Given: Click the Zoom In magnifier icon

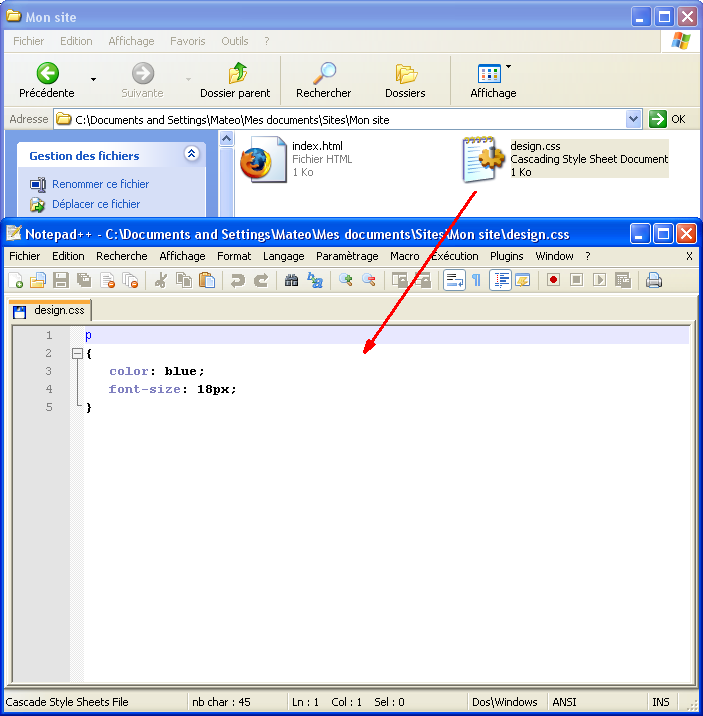Looking at the screenshot, I should tap(346, 280).
